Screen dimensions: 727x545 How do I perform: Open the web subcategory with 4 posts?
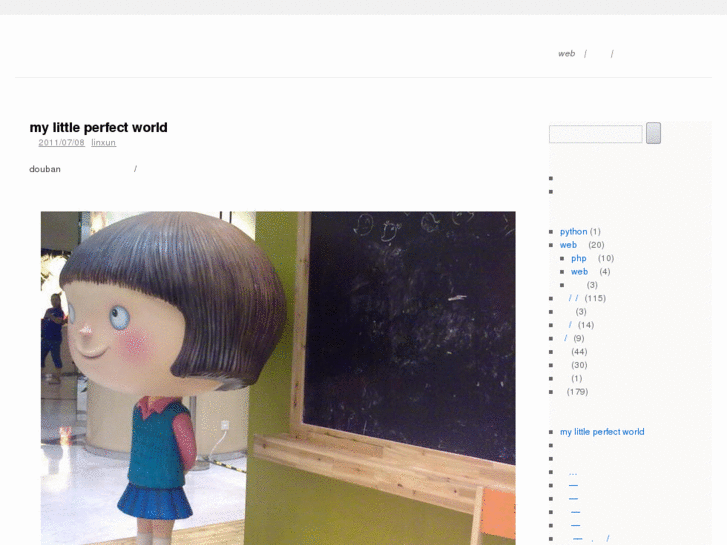(x=580, y=272)
